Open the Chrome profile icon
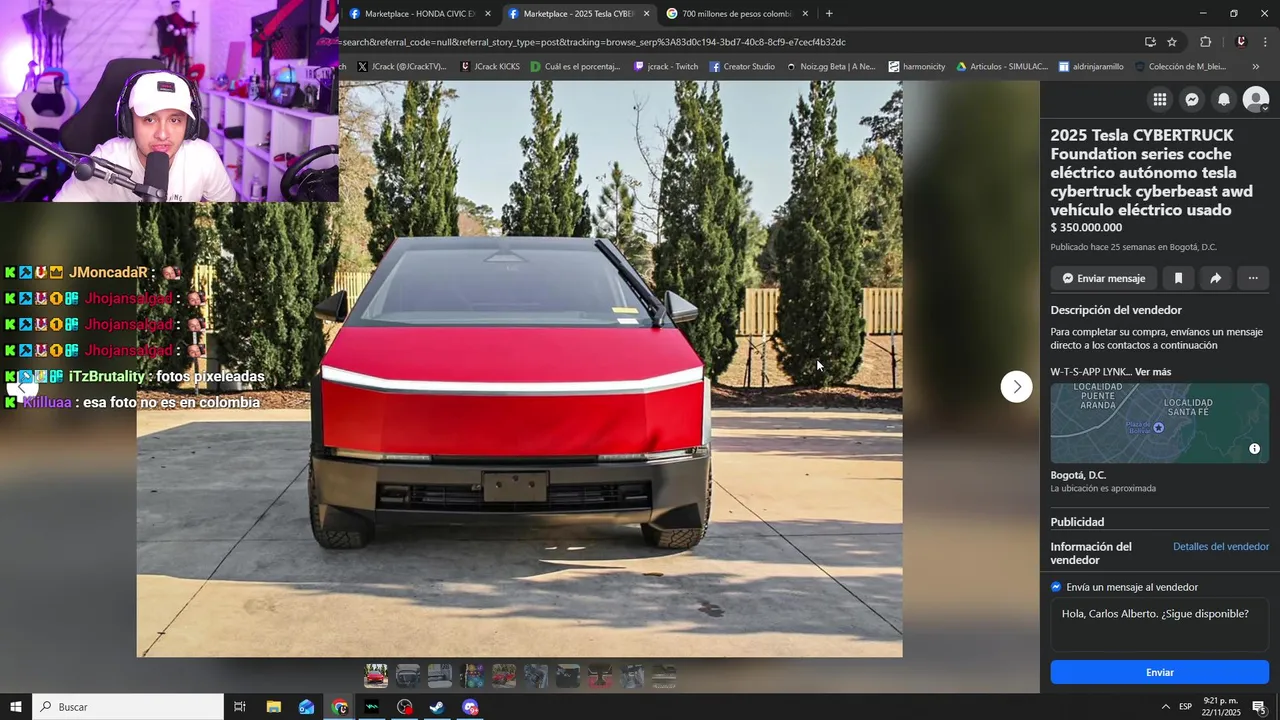This screenshot has height=720, width=1280. point(1241,42)
